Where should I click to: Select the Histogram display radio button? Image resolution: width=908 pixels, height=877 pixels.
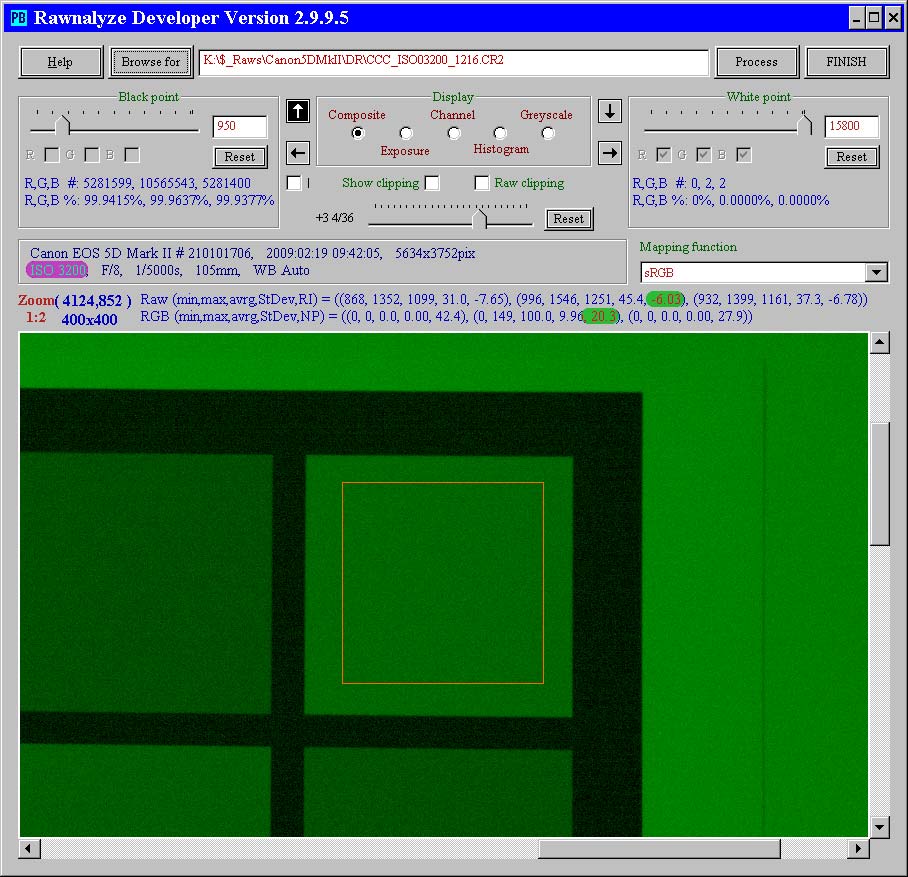point(500,133)
